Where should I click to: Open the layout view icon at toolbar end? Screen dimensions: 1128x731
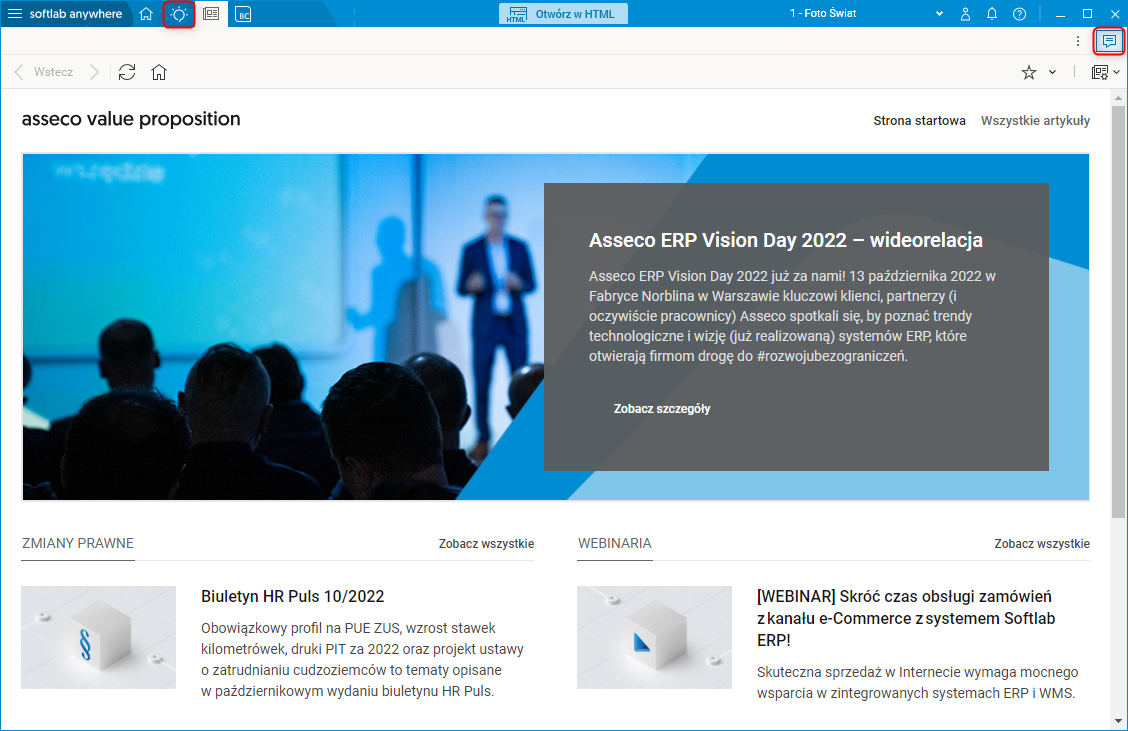[1100, 72]
